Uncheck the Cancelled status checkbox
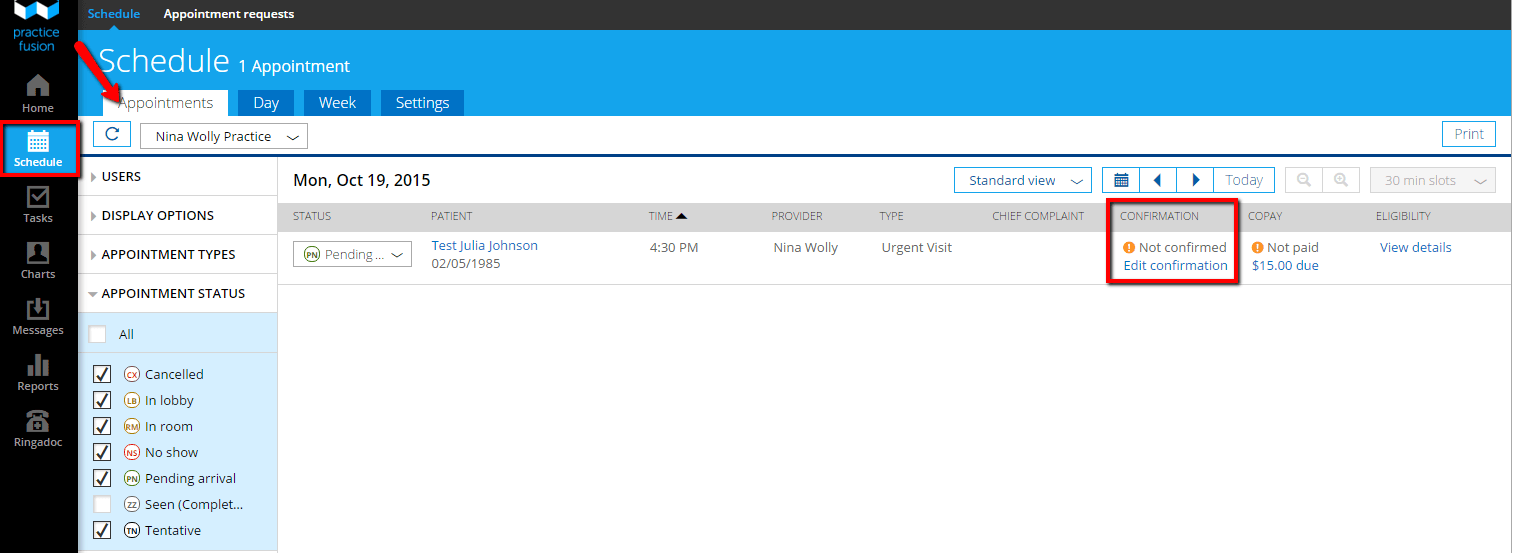The image size is (1517, 553). click(101, 374)
